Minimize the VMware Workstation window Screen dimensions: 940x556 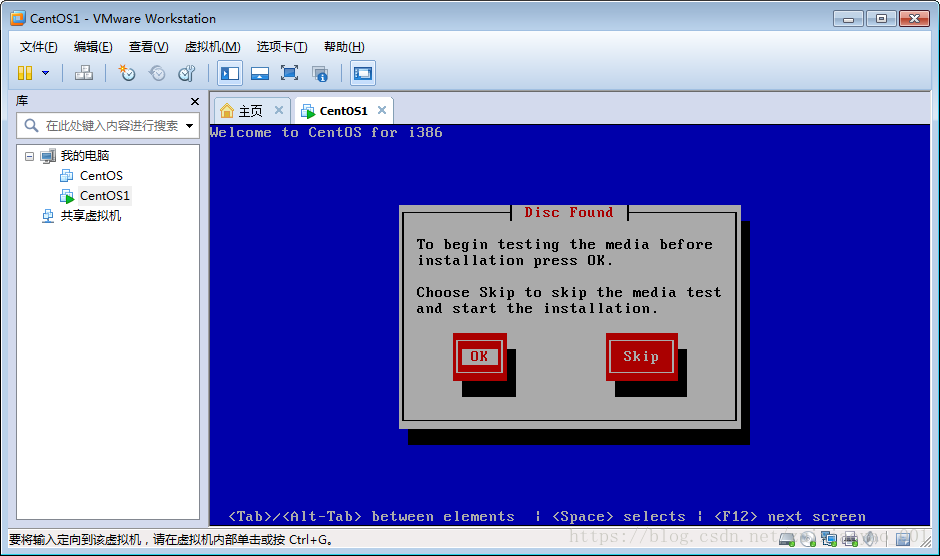click(x=848, y=19)
